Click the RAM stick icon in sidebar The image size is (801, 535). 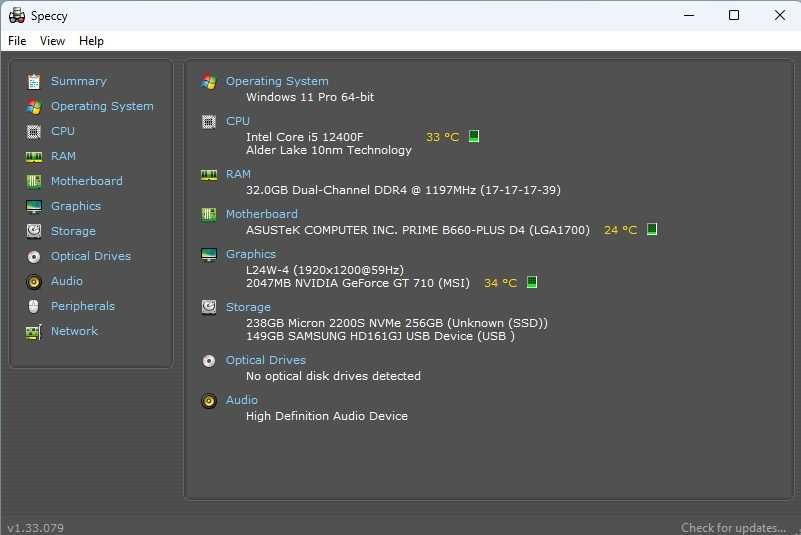coord(34,156)
